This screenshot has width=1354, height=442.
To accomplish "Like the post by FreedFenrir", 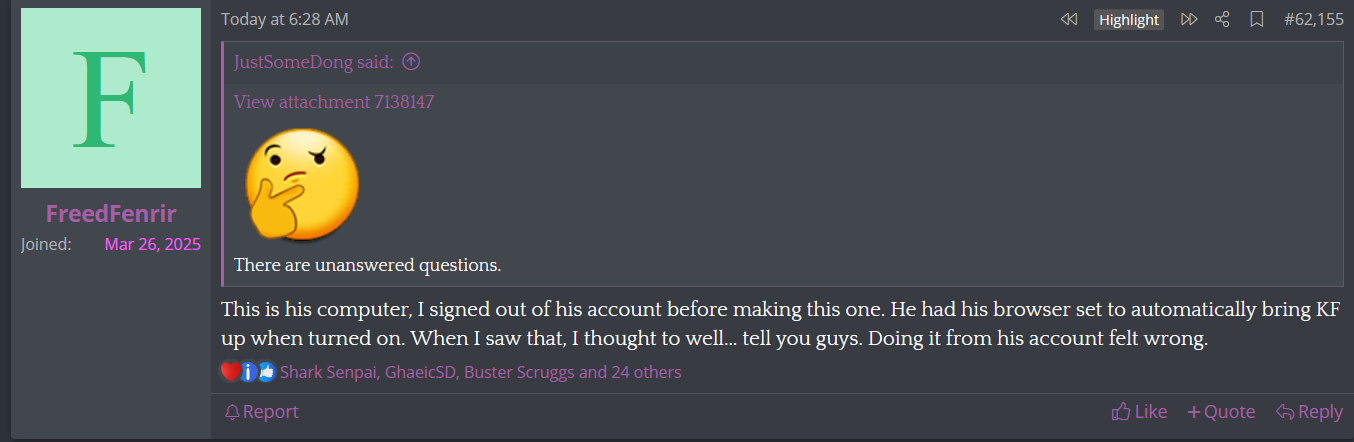I will 1139,412.
